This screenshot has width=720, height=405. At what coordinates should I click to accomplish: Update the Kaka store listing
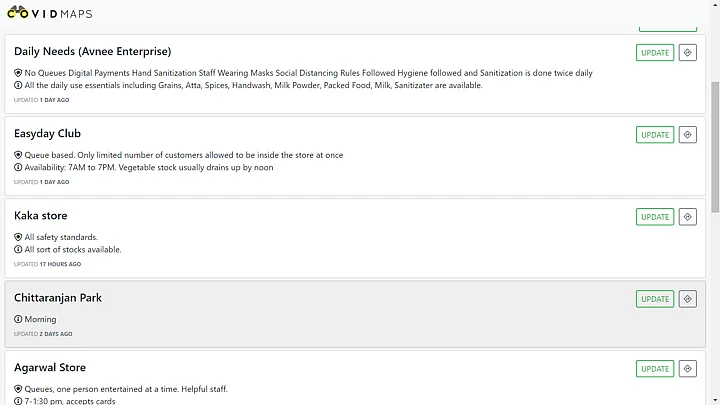655,217
